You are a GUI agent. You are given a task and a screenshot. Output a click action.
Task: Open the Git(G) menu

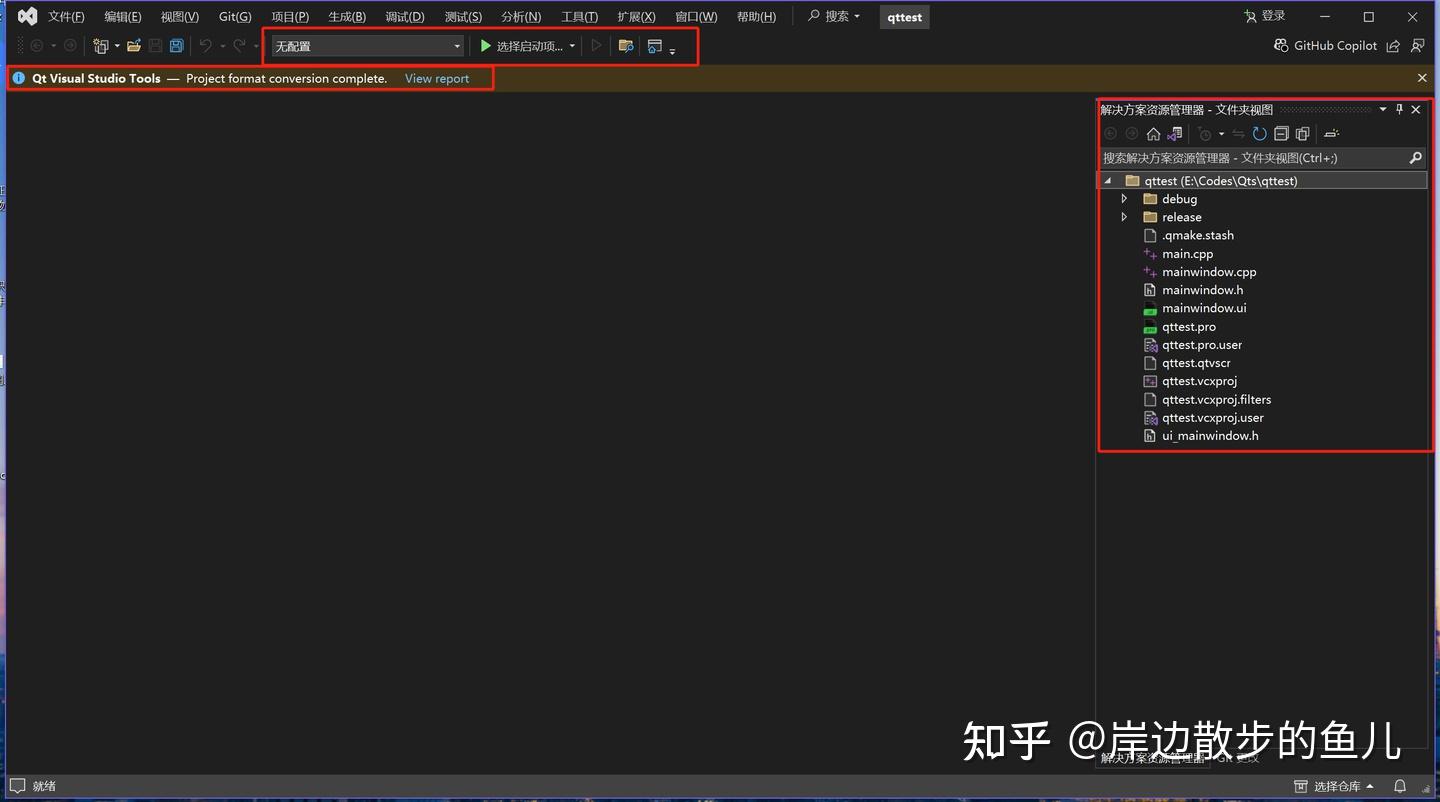pyautogui.click(x=234, y=16)
